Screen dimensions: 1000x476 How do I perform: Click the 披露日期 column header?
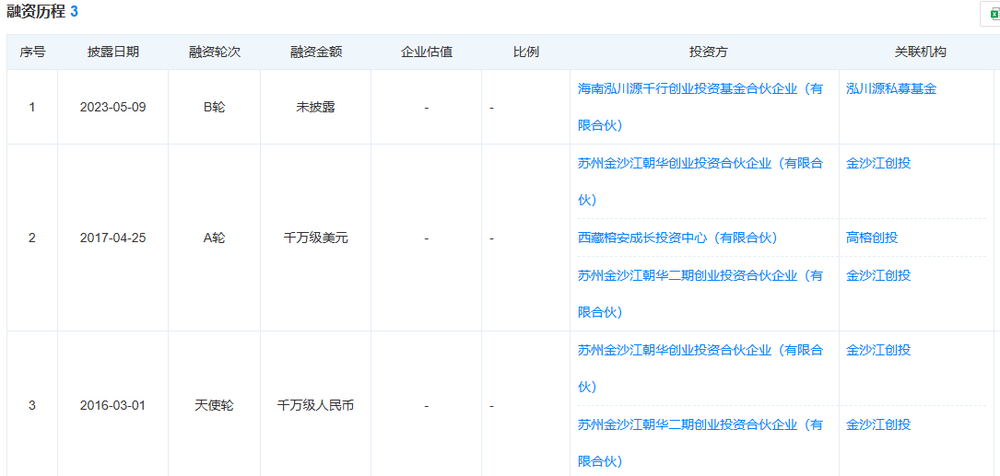(x=113, y=52)
